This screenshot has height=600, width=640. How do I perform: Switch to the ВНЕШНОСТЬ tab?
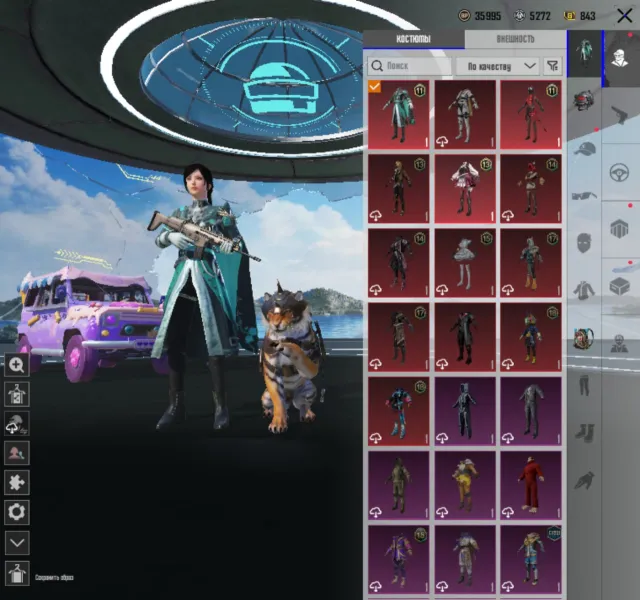515,39
